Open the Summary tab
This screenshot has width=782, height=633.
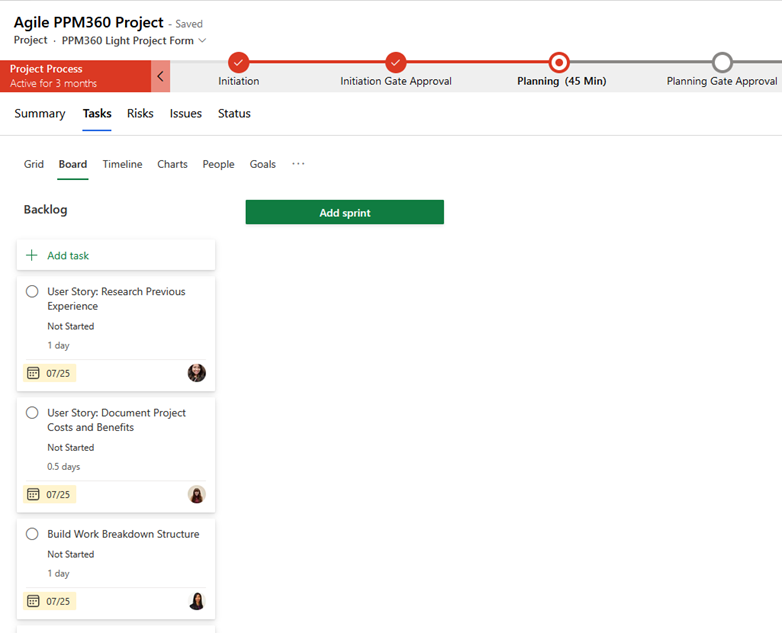pos(40,114)
